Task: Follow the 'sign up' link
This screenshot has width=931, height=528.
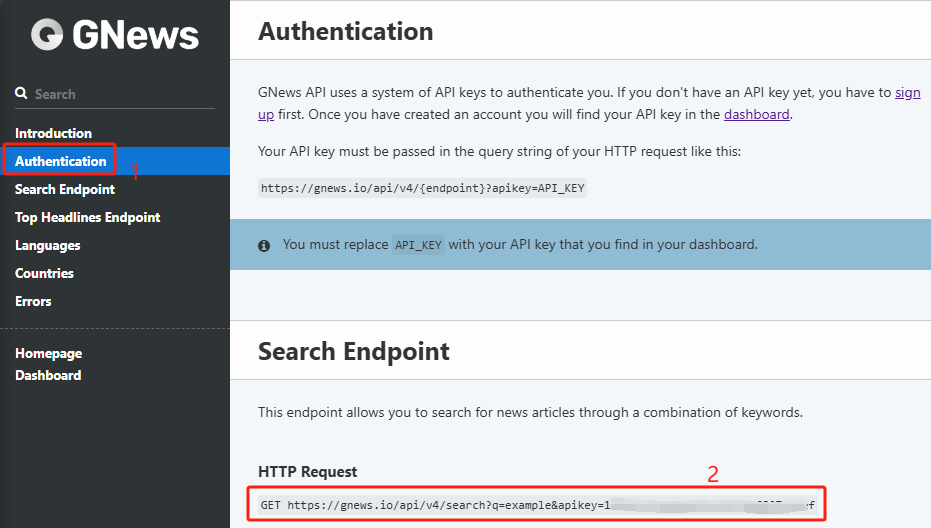Action: [x=908, y=93]
